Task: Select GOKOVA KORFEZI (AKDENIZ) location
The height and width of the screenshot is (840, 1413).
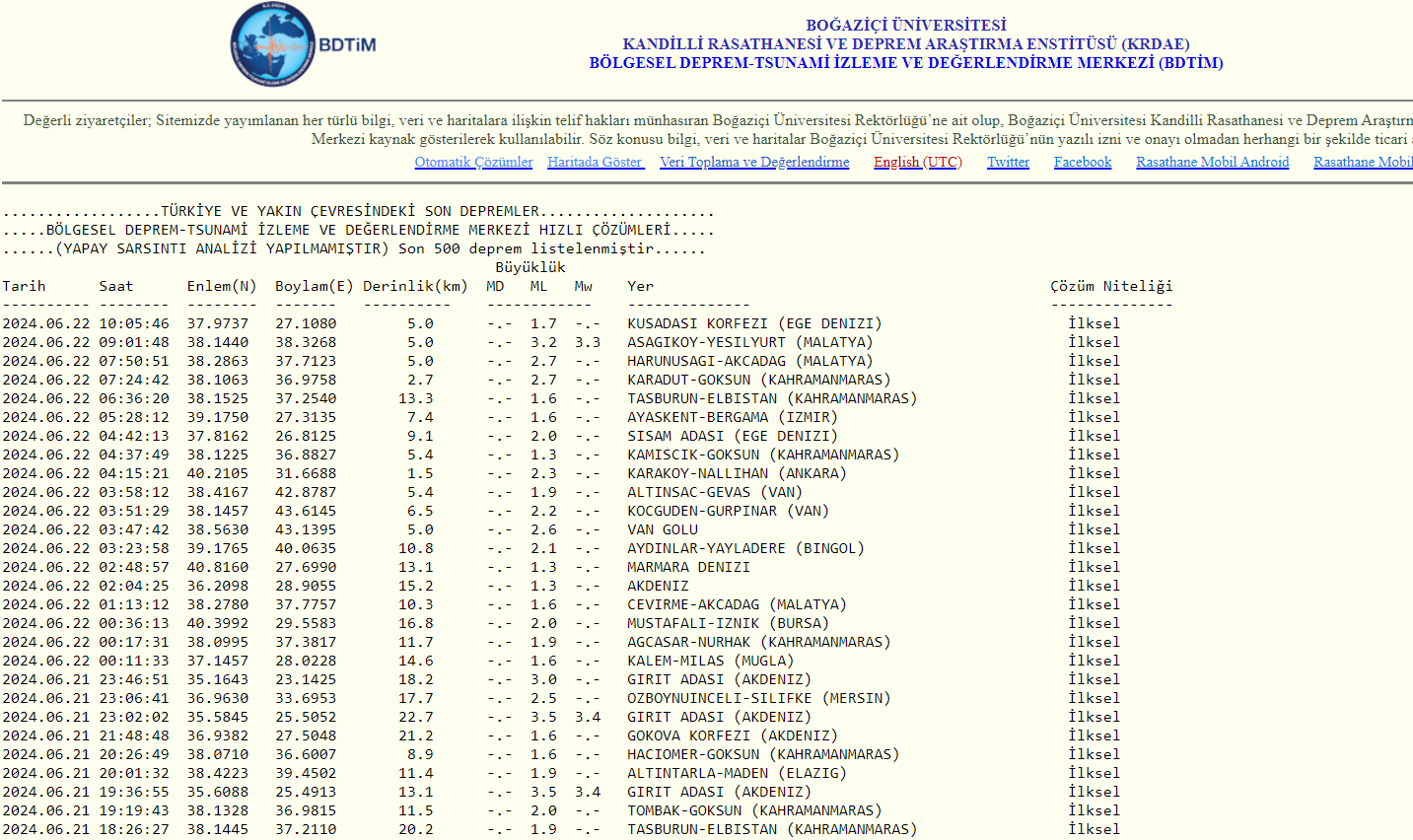Action: (x=733, y=735)
